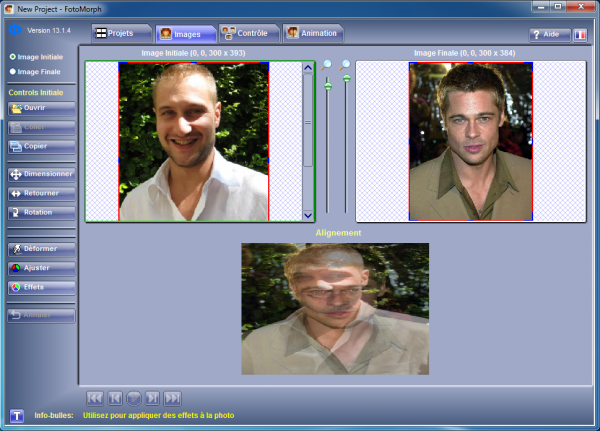Open the Effets photo effects
Image resolution: width=600 pixels, height=431 pixels.
tap(42, 287)
